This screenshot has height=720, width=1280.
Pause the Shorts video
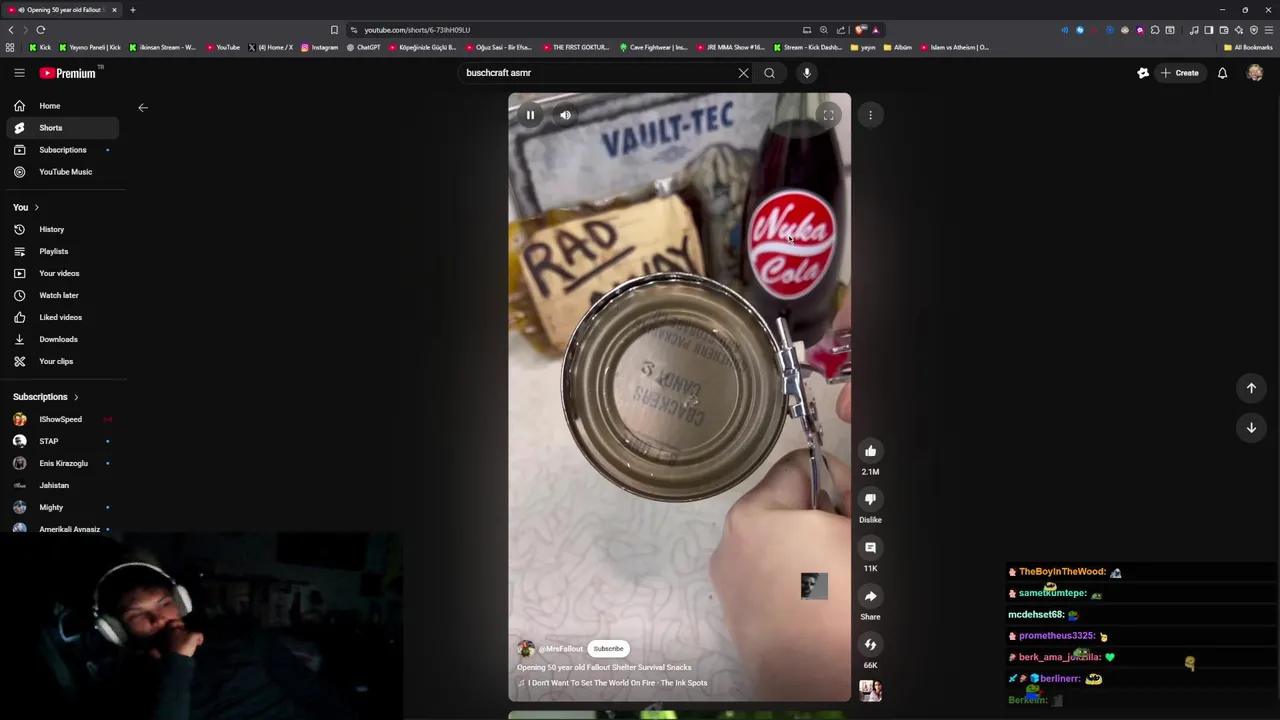coord(530,115)
